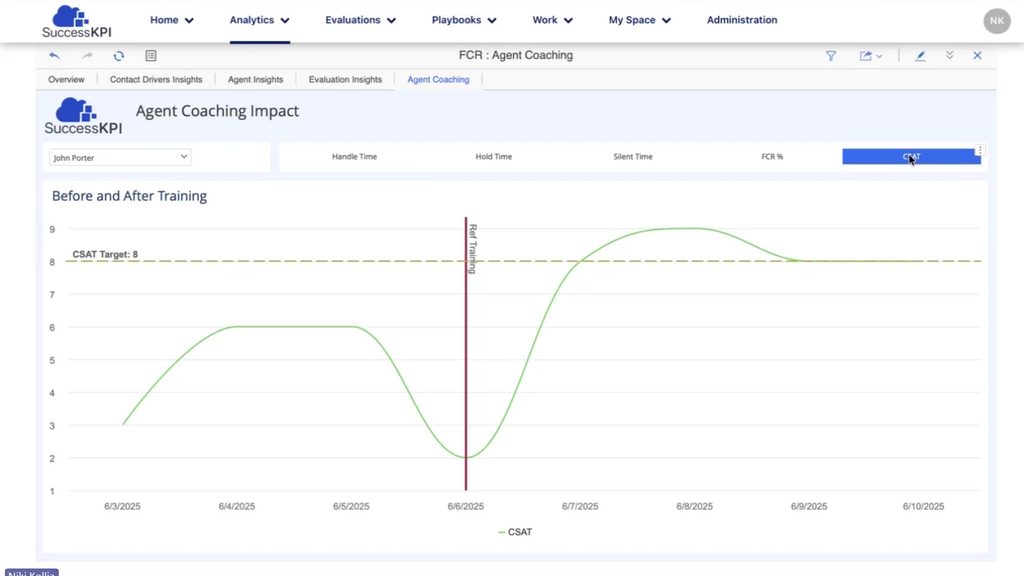This screenshot has height=576, width=1024.
Task: Click the Agent Coaching Impact heading
Action: pos(217,111)
